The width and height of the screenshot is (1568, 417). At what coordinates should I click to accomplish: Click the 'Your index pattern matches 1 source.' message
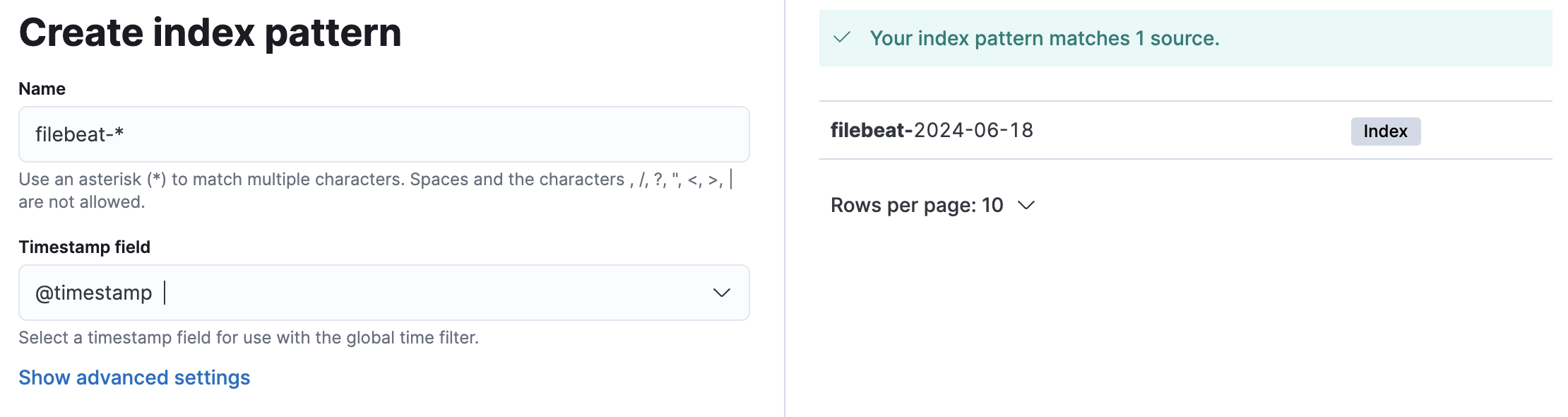[1045, 38]
